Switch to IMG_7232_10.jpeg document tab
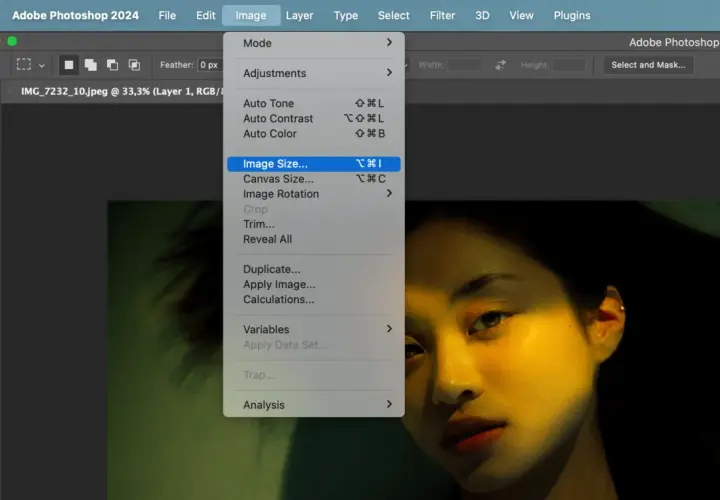This screenshot has height=500, width=720. coord(122,91)
